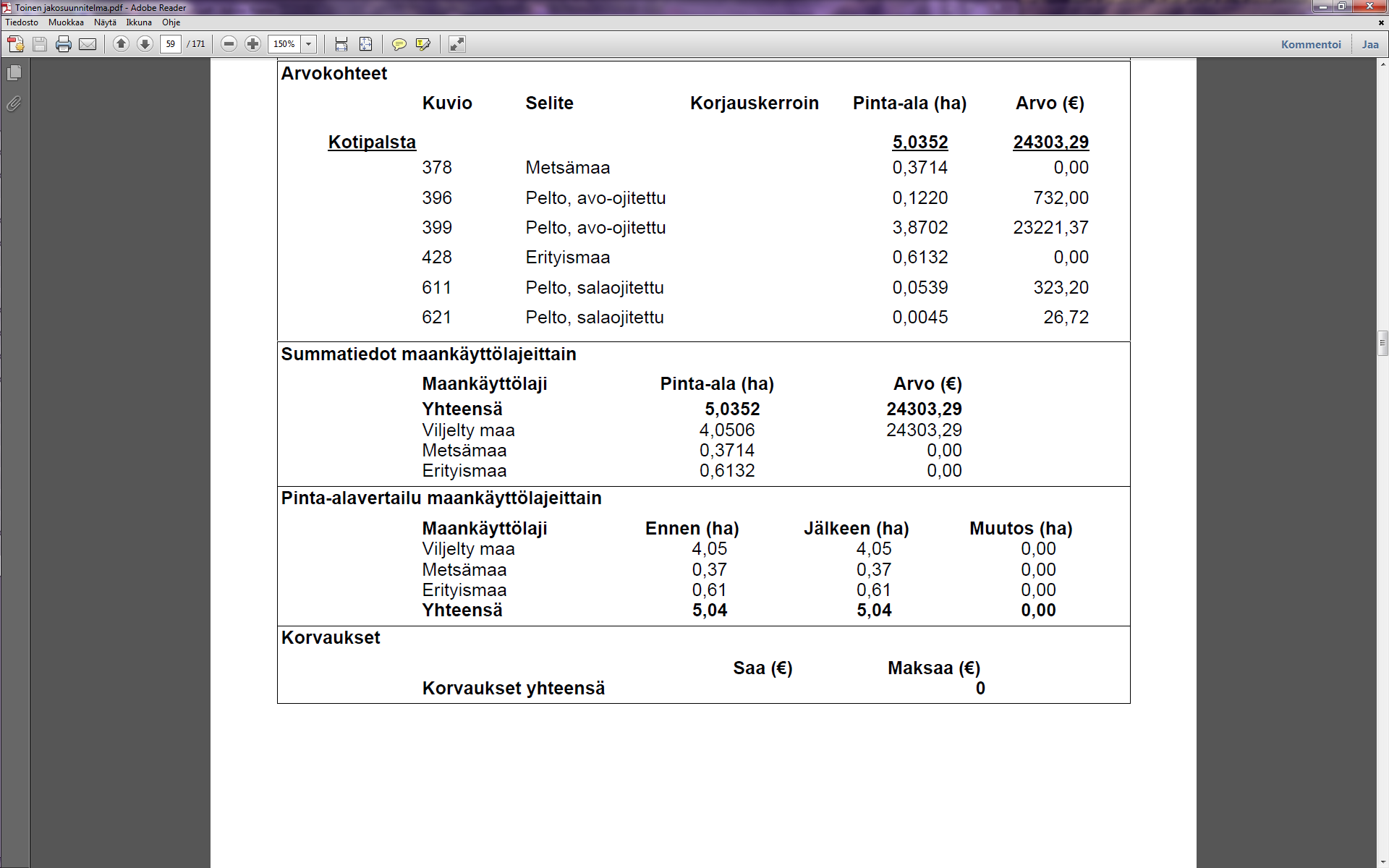1389x868 pixels.
Task: Click Pinta-alavertailu maankäyttölajeittain heading
Action: [x=441, y=498]
